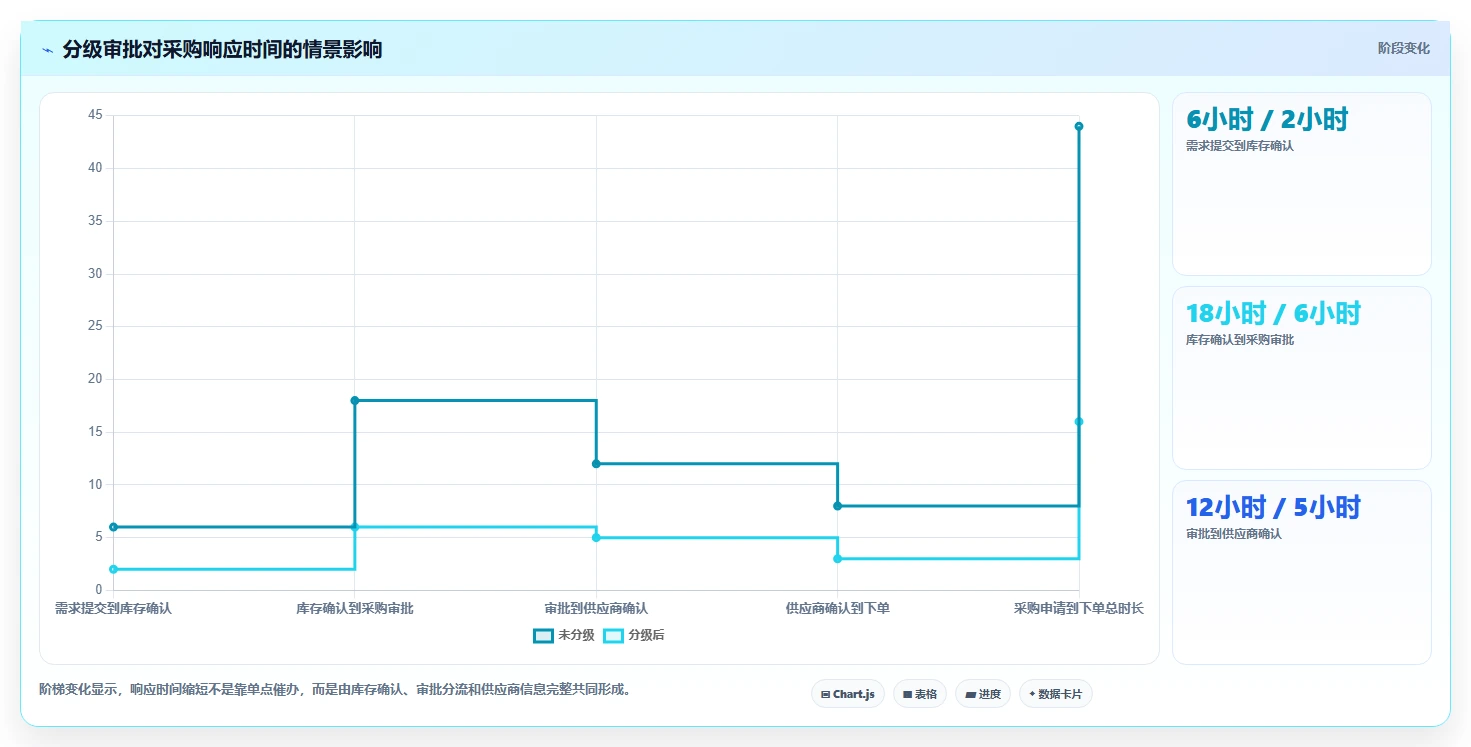Click the 库存确认到采购审批 caption in second card
Image resolution: width=1471 pixels, height=747 pixels.
1240,340
